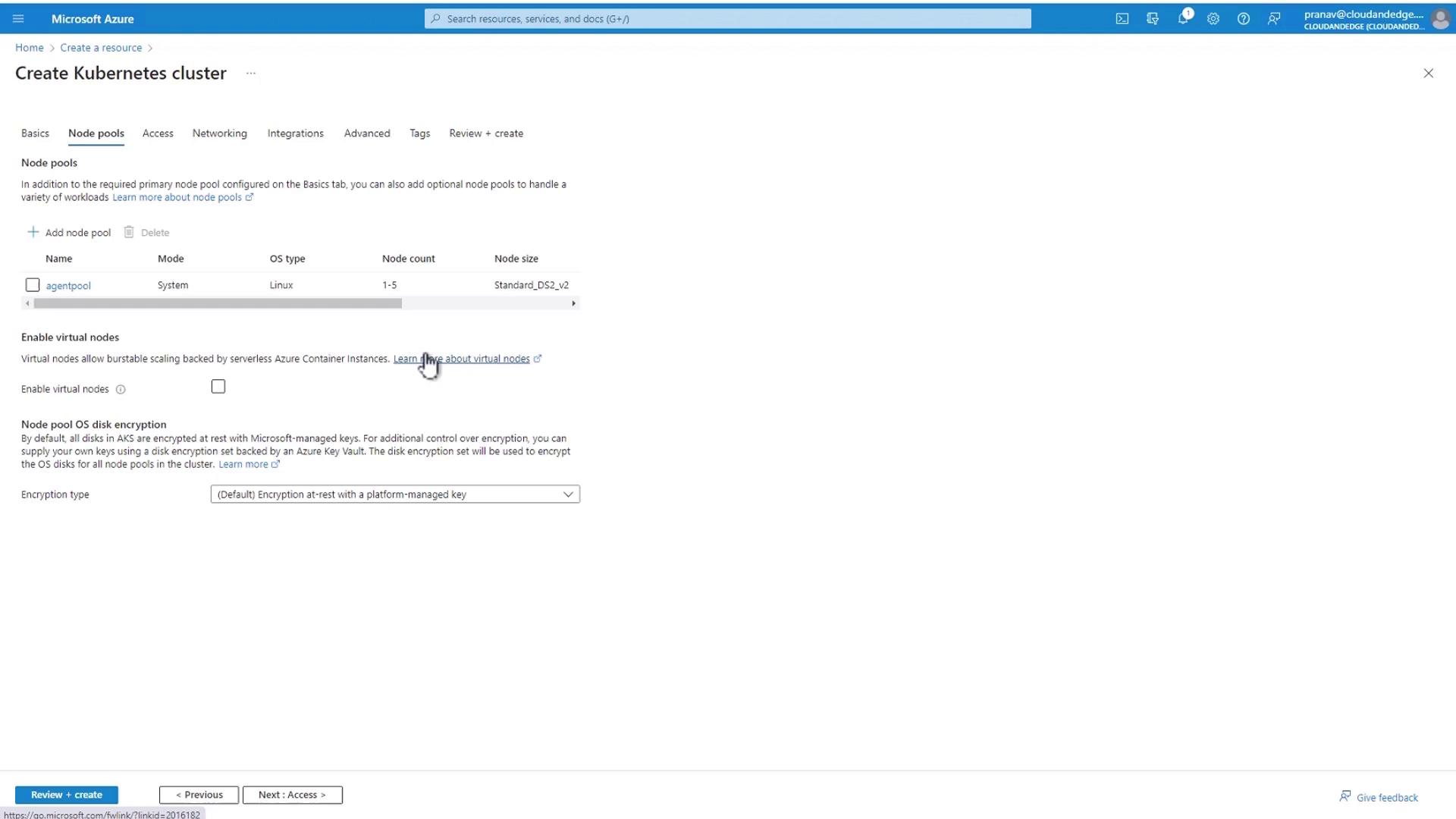Click the node pool table horizontal scrollbar
Image resolution: width=1456 pixels, height=819 pixels.
(x=218, y=303)
